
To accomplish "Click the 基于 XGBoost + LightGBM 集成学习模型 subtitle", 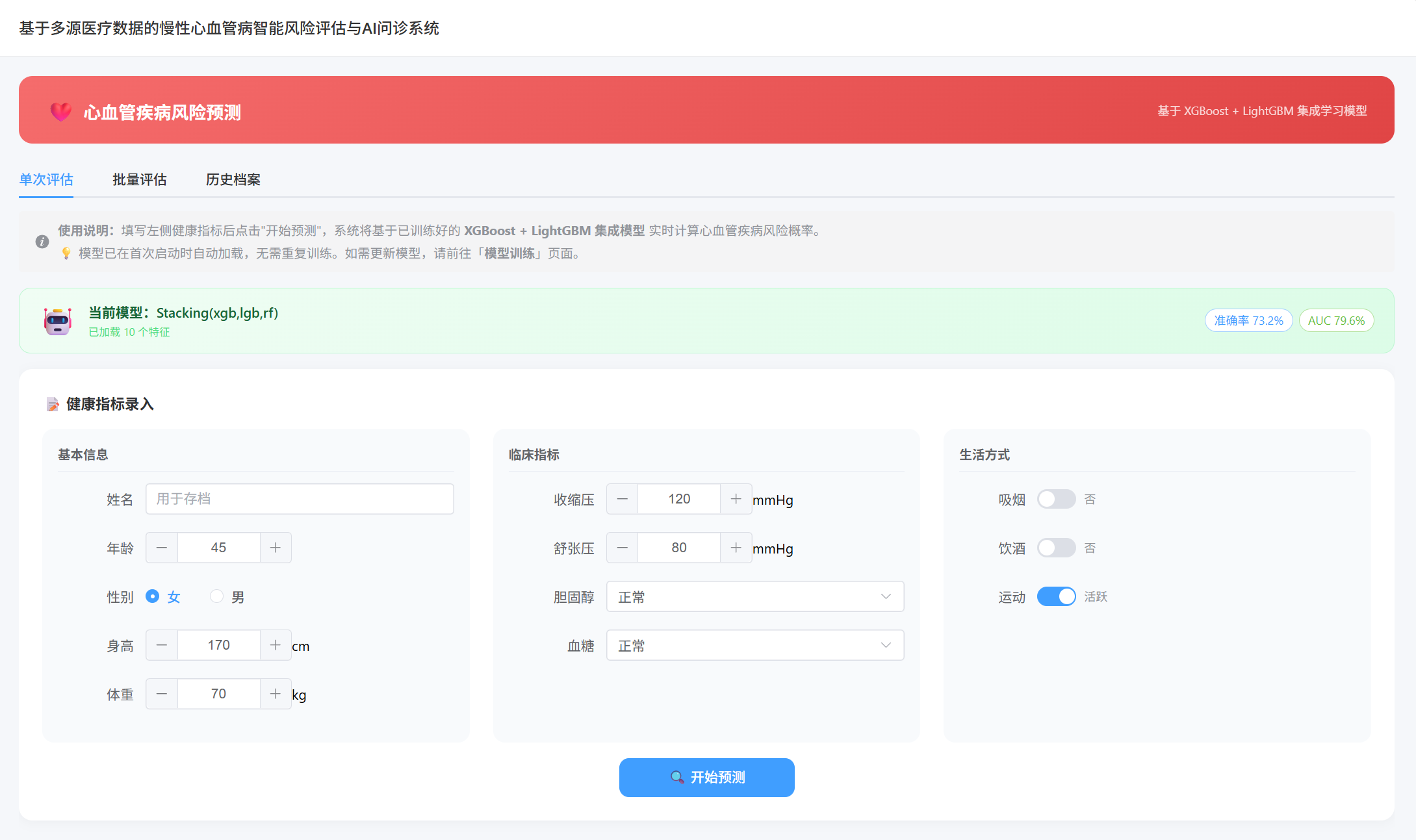I will [1262, 111].
